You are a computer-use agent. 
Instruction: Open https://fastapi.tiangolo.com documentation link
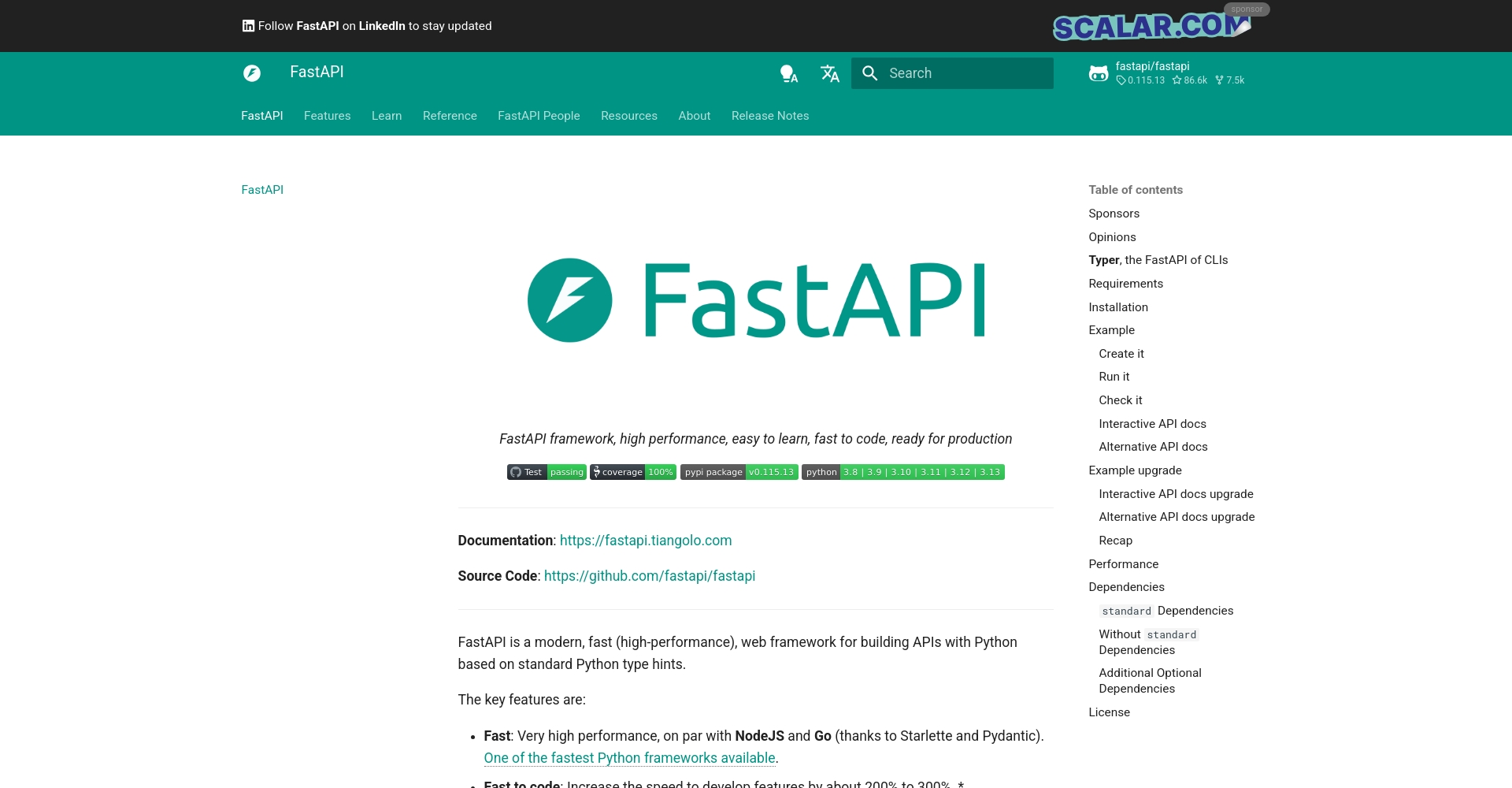pyautogui.click(x=646, y=541)
